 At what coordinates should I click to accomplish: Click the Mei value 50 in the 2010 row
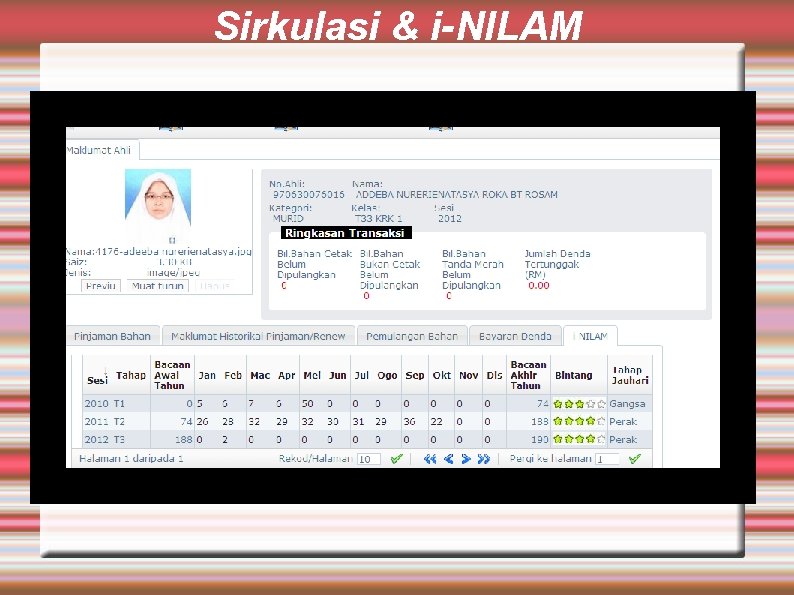coord(307,404)
